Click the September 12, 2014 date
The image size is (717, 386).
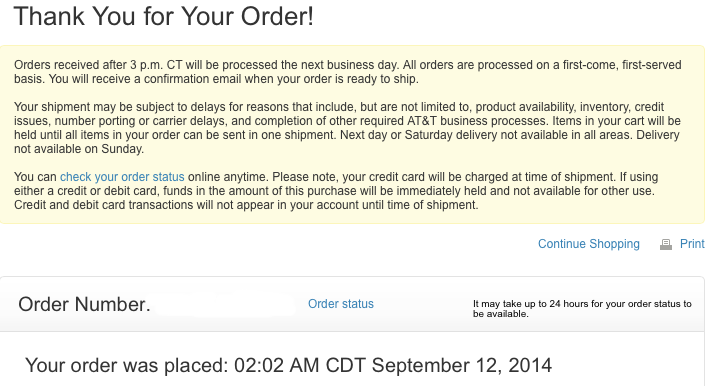(462, 365)
